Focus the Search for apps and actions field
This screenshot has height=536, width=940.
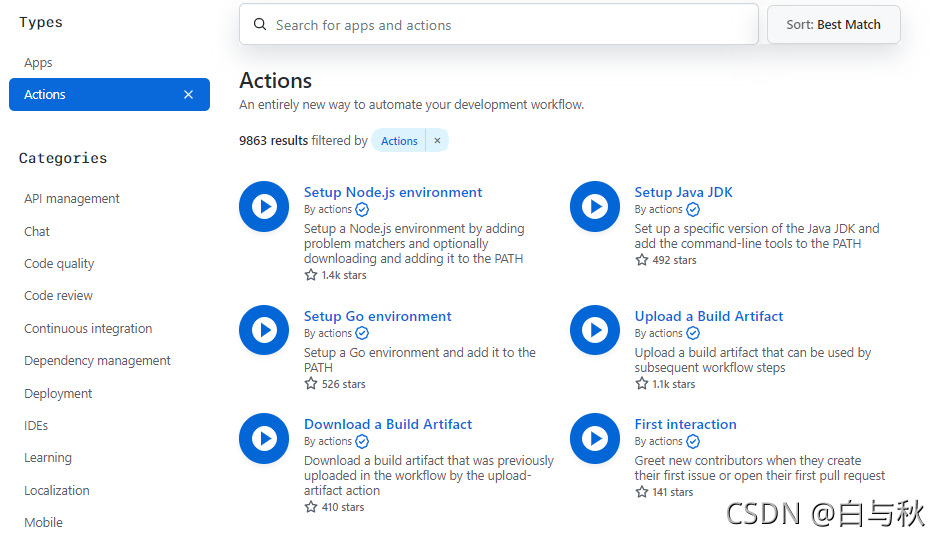[x=500, y=25]
